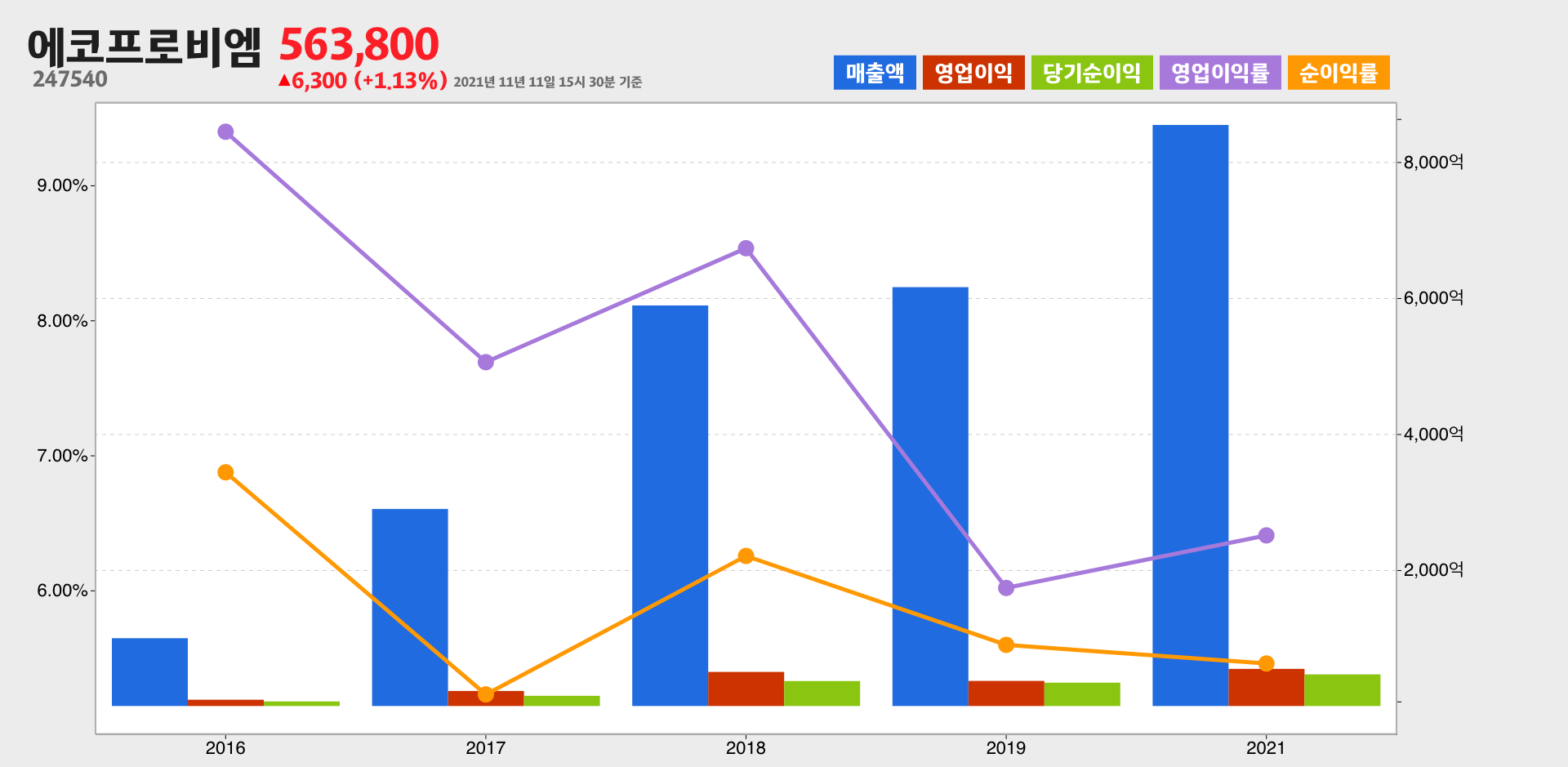Viewport: 1568px width, 767px height.
Task: Click the green 당기순이익 bar for 2018
Action: tap(822, 693)
